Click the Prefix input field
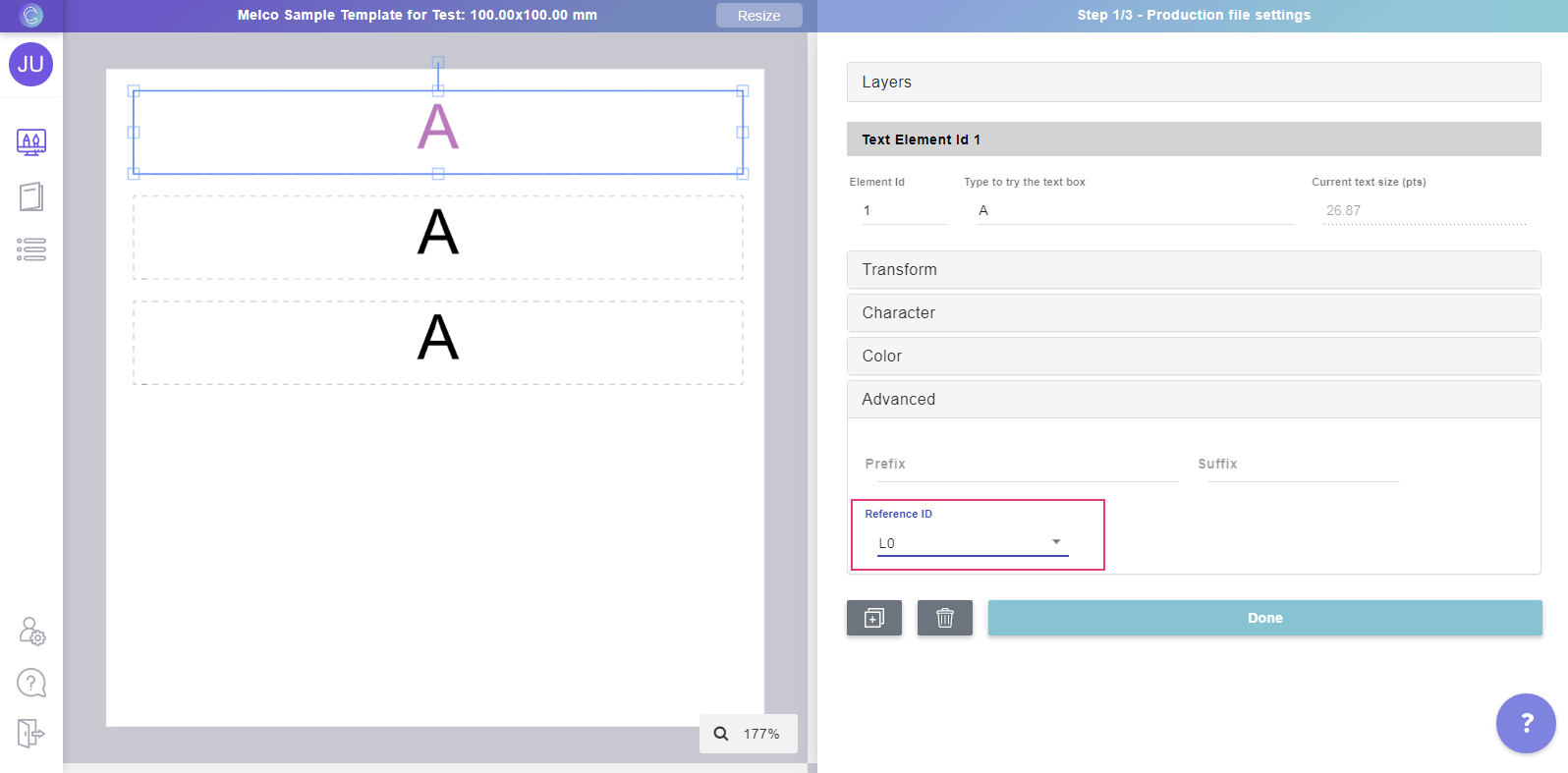The height and width of the screenshot is (773, 1568). tap(1020, 465)
